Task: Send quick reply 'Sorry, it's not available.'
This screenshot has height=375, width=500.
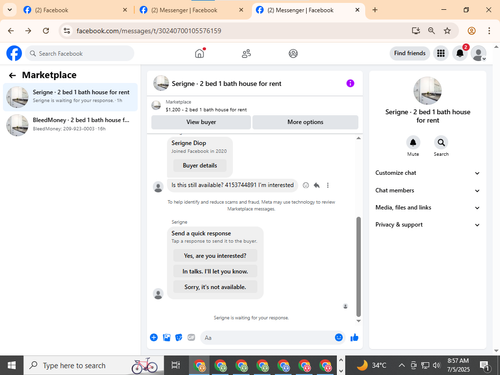Action: 215,287
